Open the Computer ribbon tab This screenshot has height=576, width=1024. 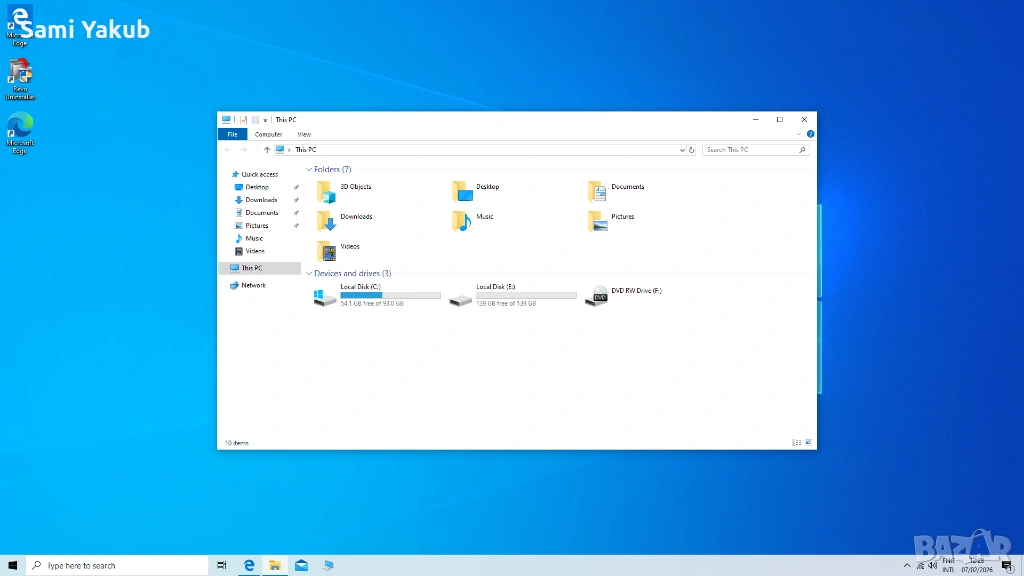268,134
